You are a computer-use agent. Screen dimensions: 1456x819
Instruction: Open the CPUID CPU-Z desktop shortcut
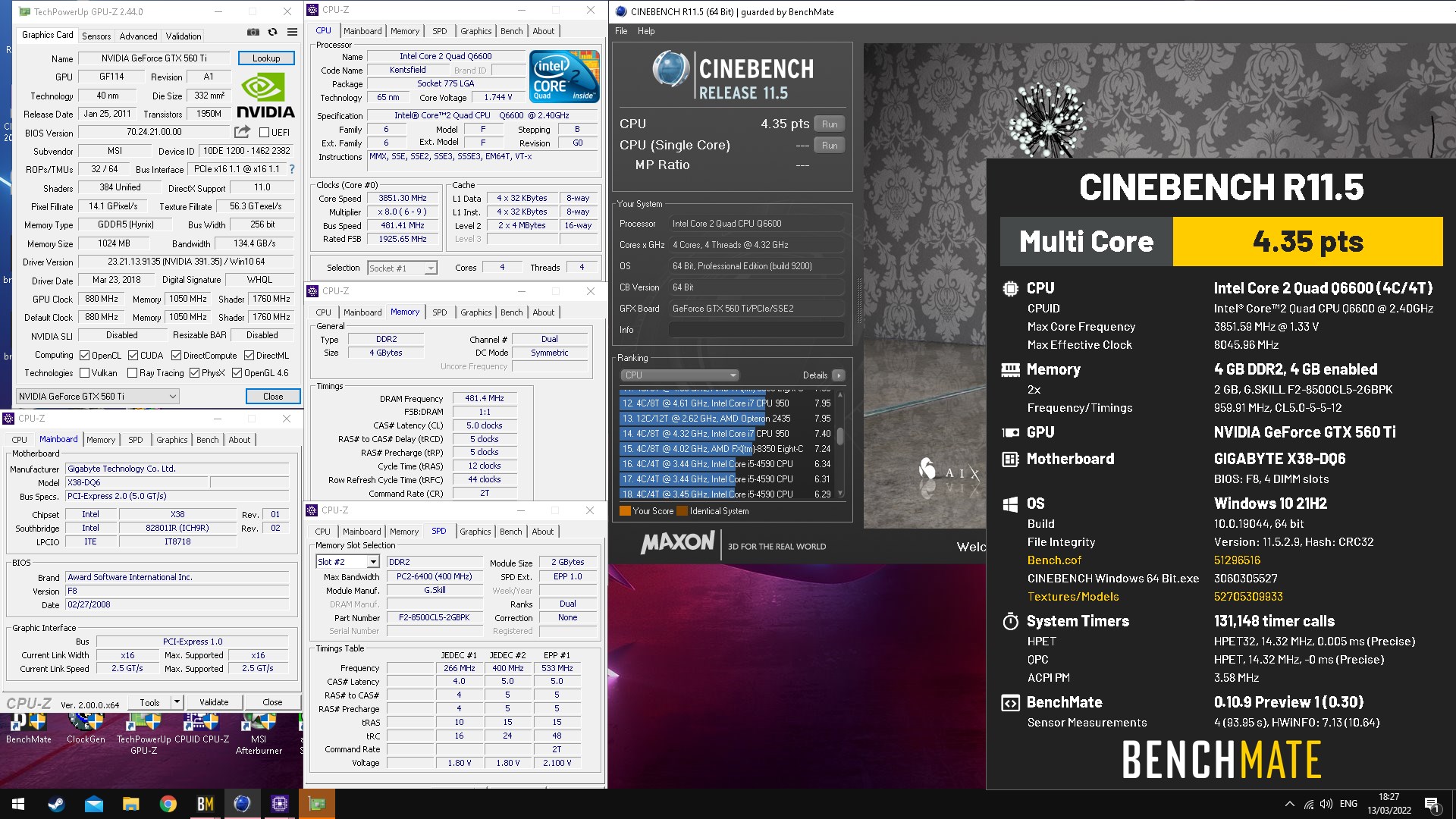pos(202,729)
